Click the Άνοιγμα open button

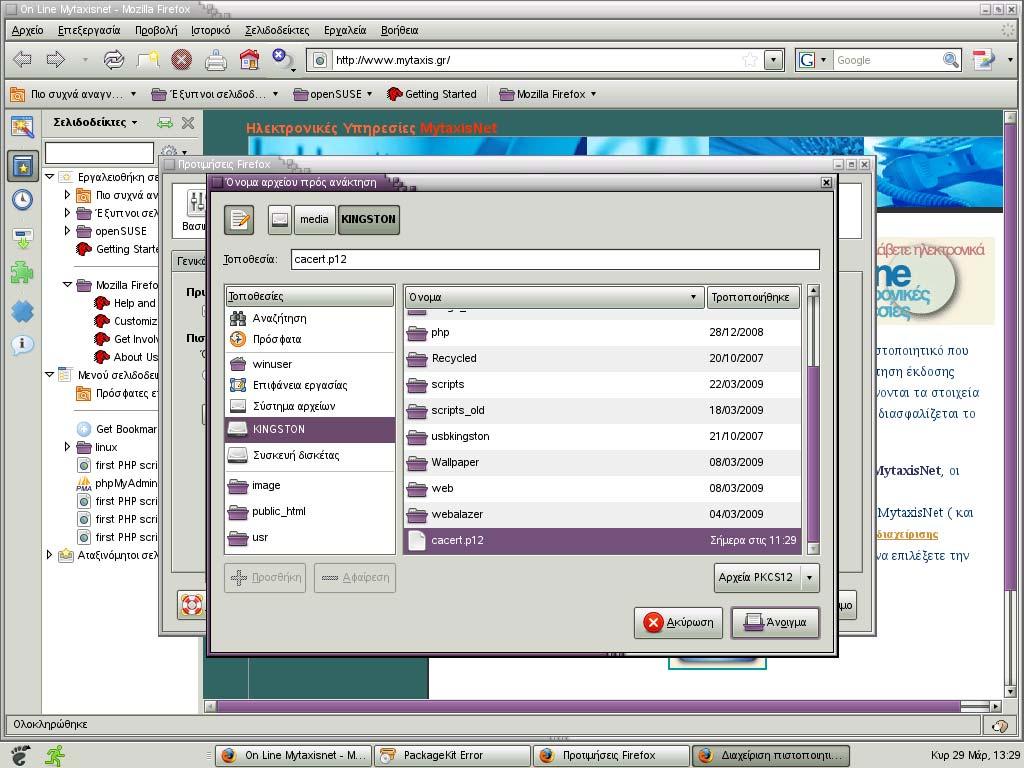(x=775, y=622)
